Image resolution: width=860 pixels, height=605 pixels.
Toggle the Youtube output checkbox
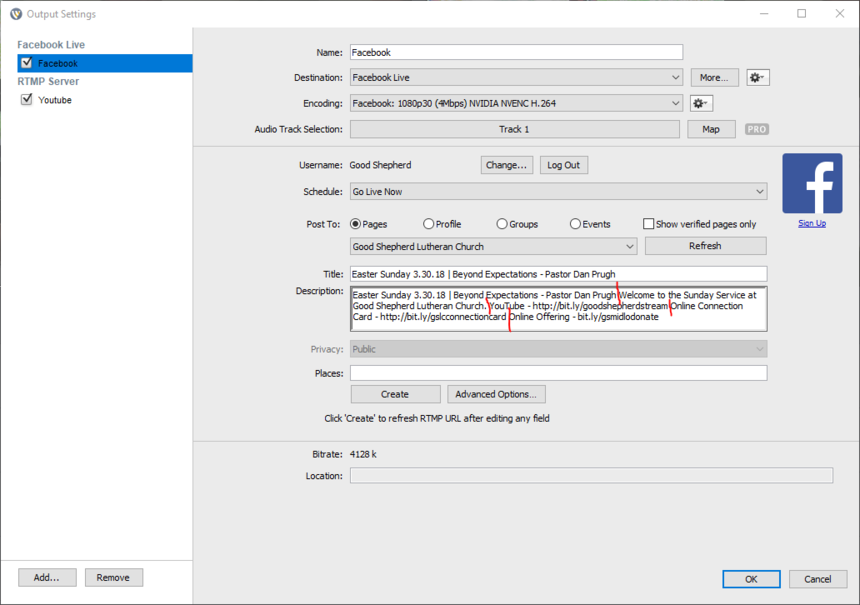26,99
